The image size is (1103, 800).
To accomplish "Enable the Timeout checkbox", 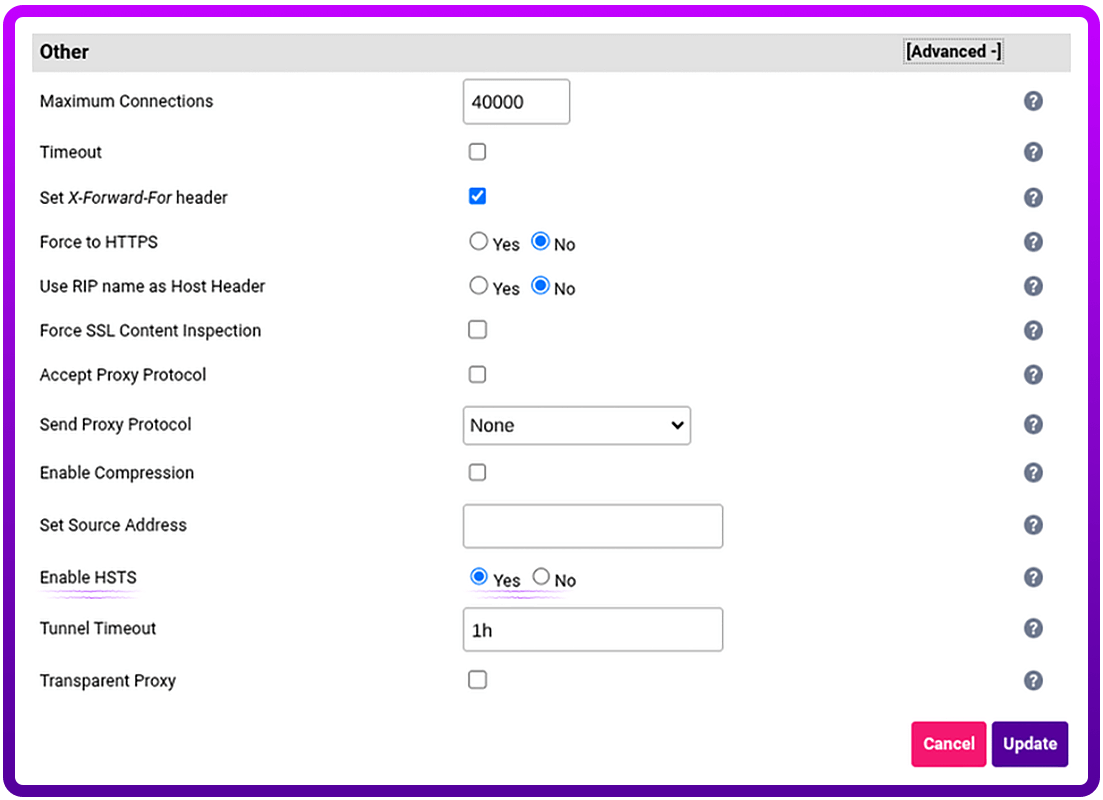I will tap(477, 152).
